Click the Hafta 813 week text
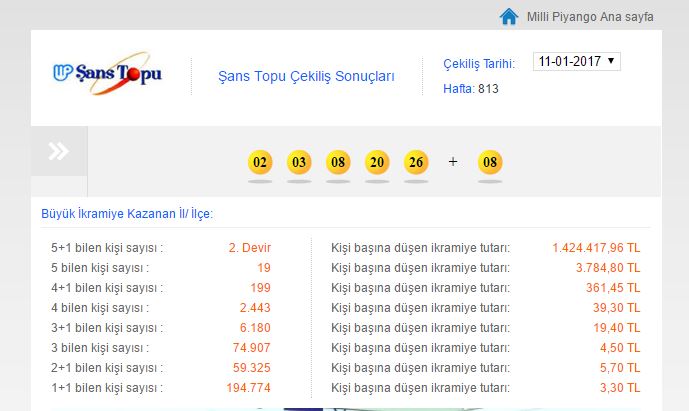 click(471, 89)
